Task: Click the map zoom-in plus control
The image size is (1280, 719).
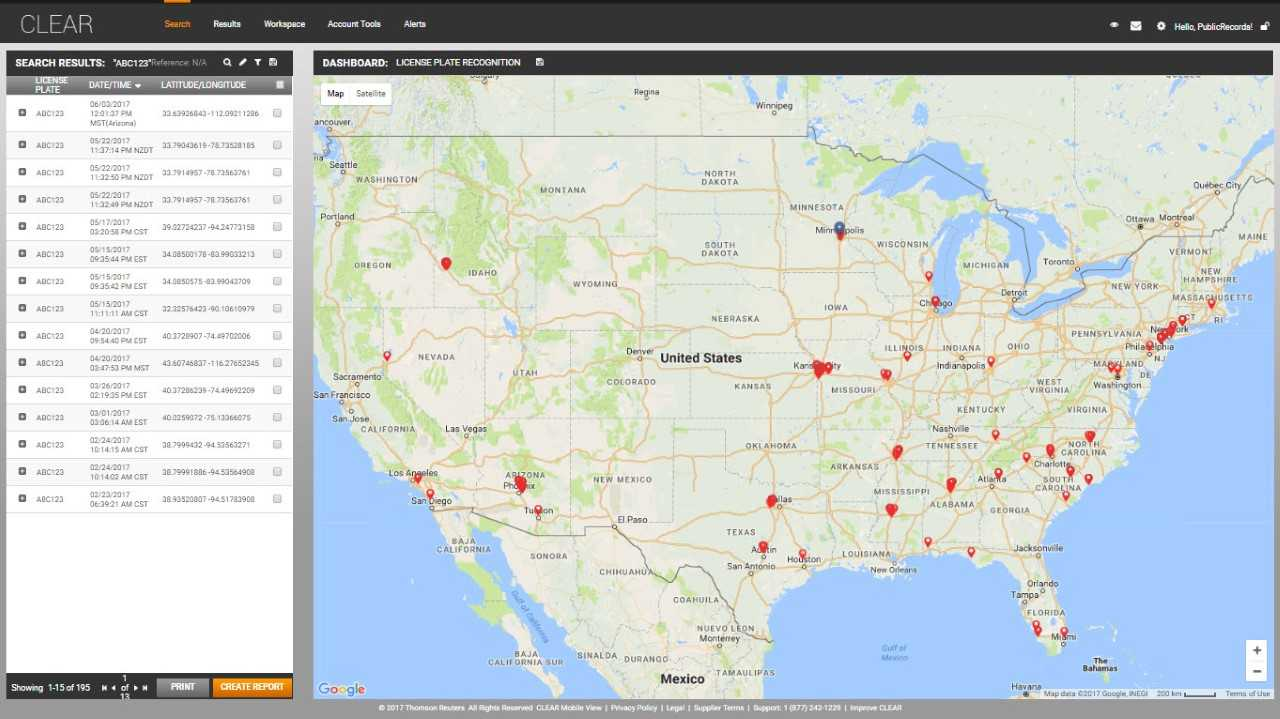Action: click(x=1256, y=649)
